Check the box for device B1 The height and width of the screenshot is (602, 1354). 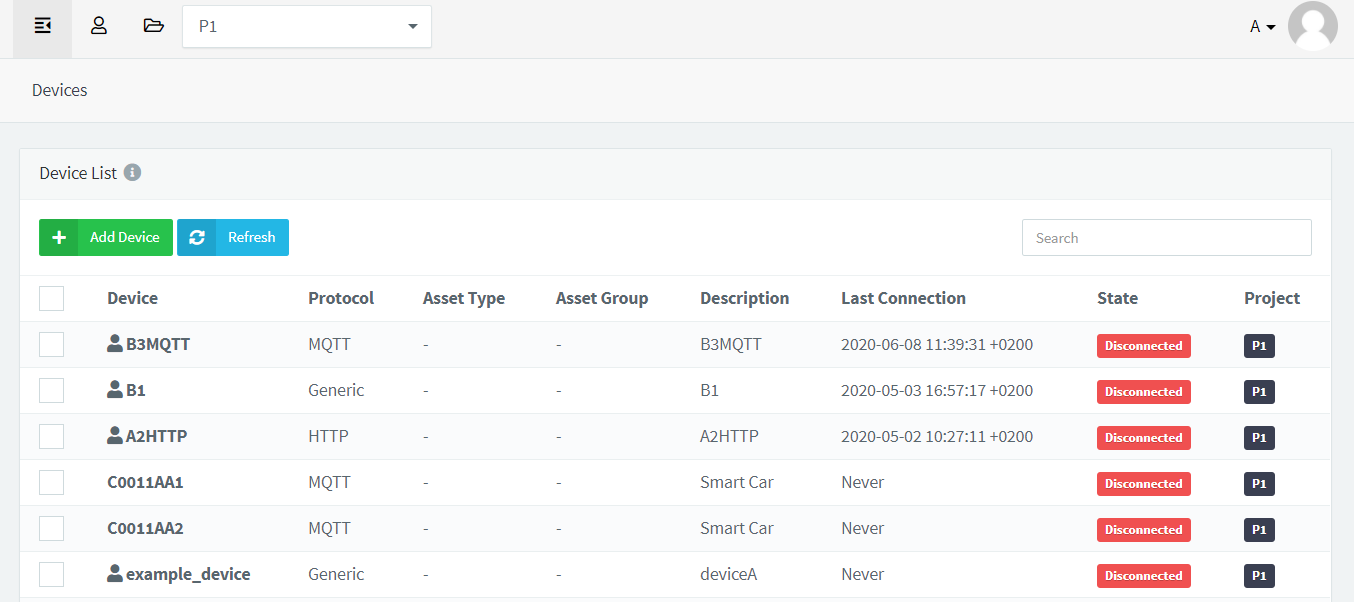coord(51,390)
